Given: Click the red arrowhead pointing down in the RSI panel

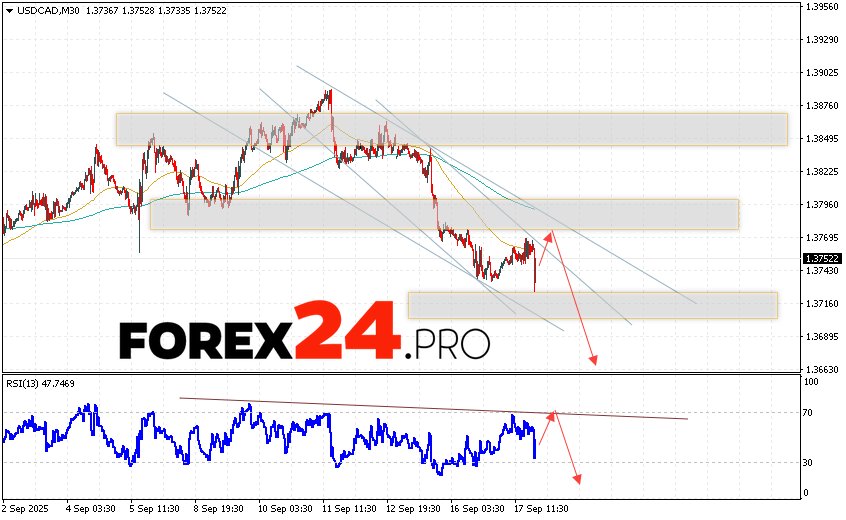Looking at the screenshot, I should pos(577,478).
